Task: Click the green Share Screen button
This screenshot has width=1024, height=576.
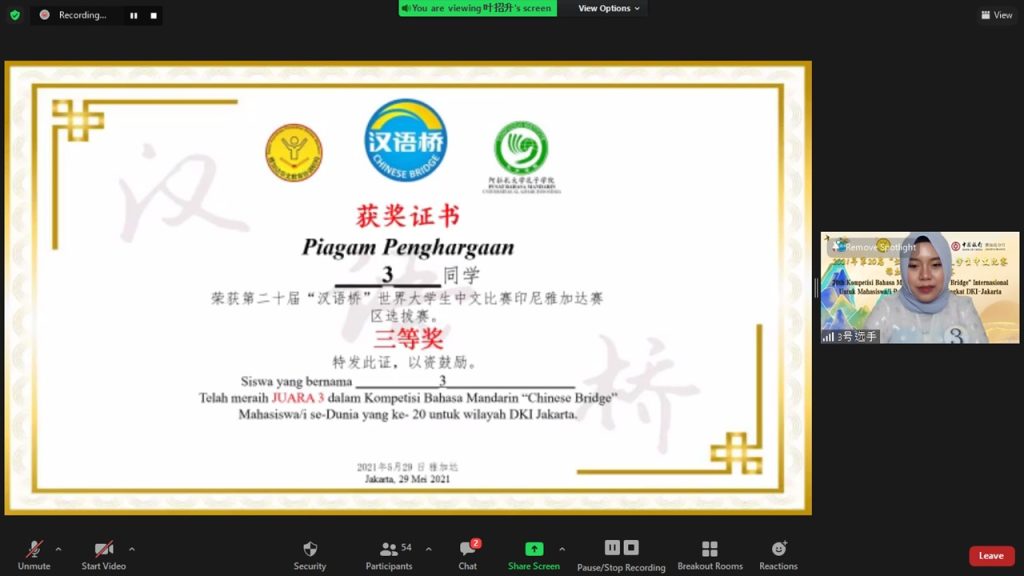Action: (534, 556)
